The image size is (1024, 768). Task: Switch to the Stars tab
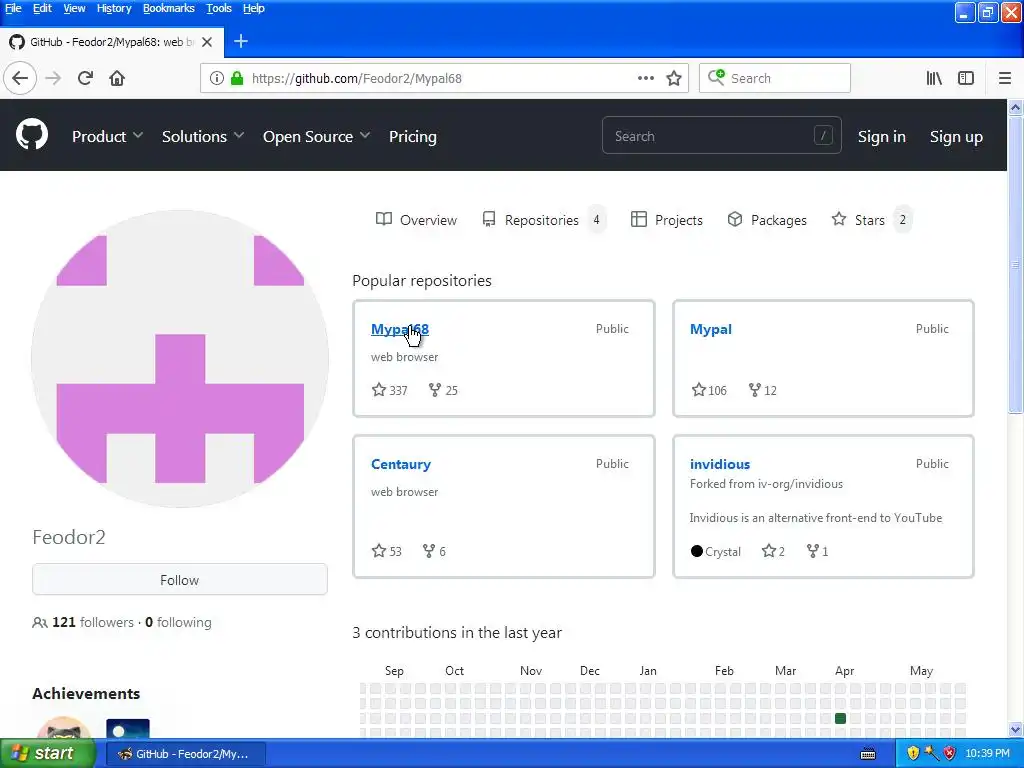[x=871, y=220]
